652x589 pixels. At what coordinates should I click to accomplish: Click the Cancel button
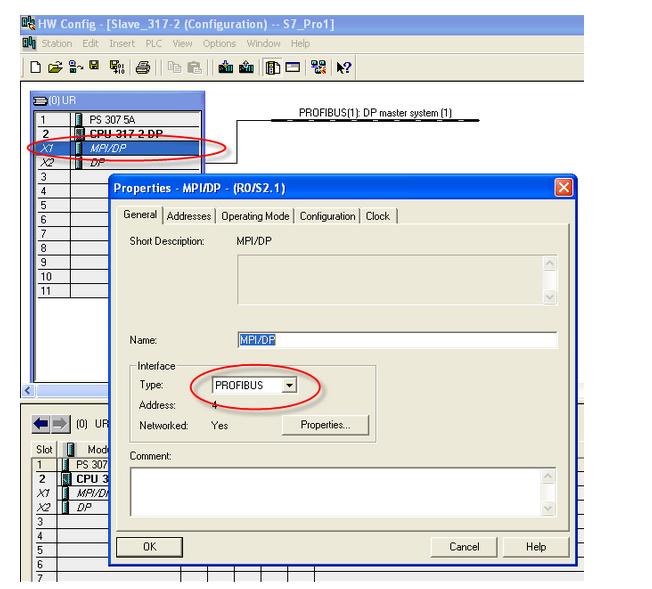pyautogui.click(x=464, y=547)
